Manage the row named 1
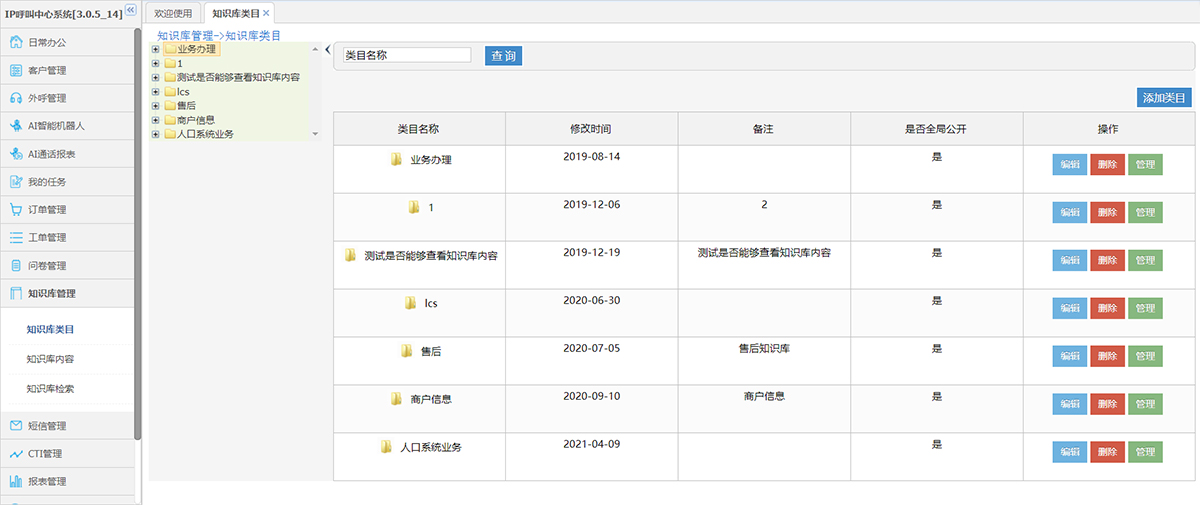Screen dimensions: 1200x505 [1145, 212]
